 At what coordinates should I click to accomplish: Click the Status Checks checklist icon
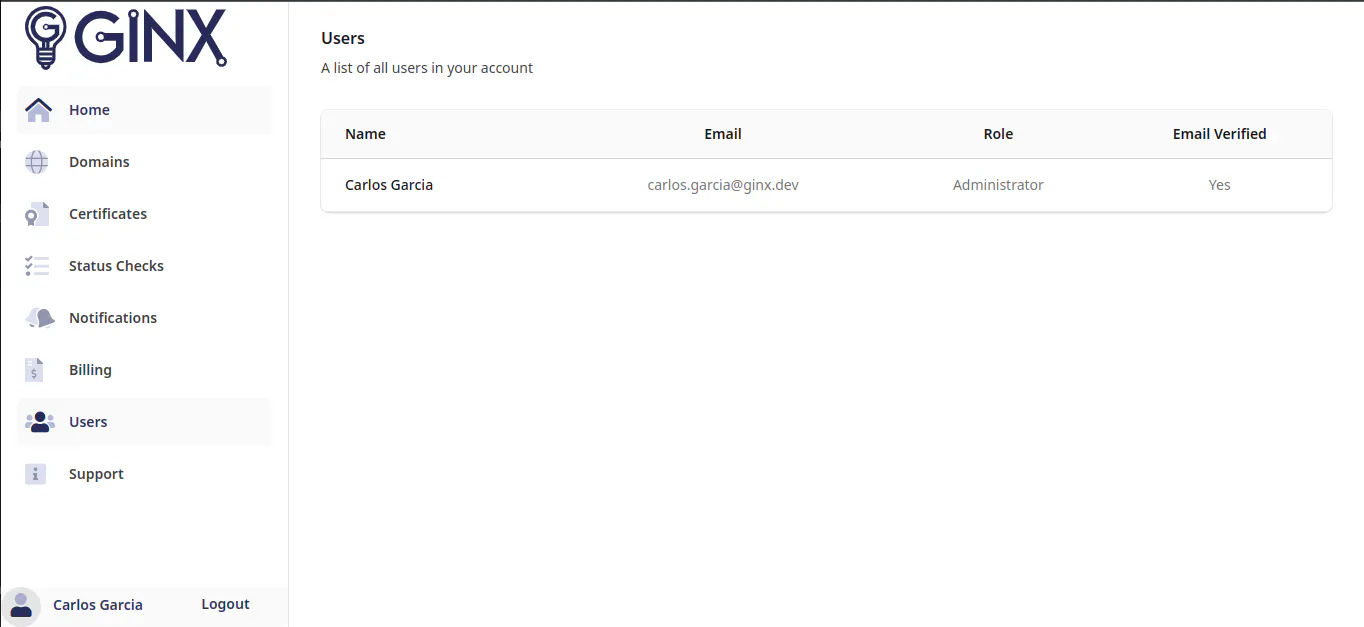(x=37, y=266)
